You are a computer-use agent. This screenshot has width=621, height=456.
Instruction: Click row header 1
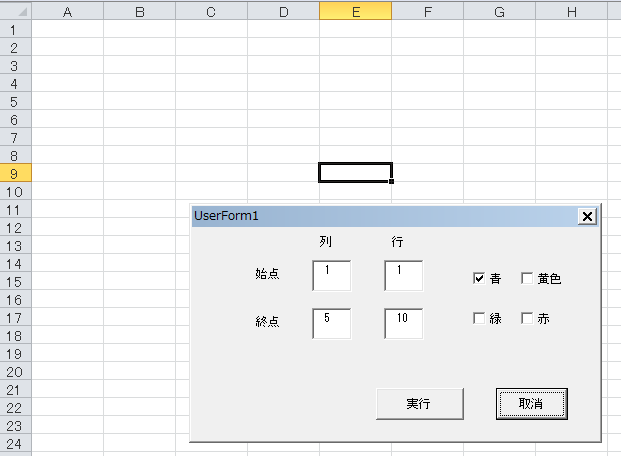click(x=15, y=30)
